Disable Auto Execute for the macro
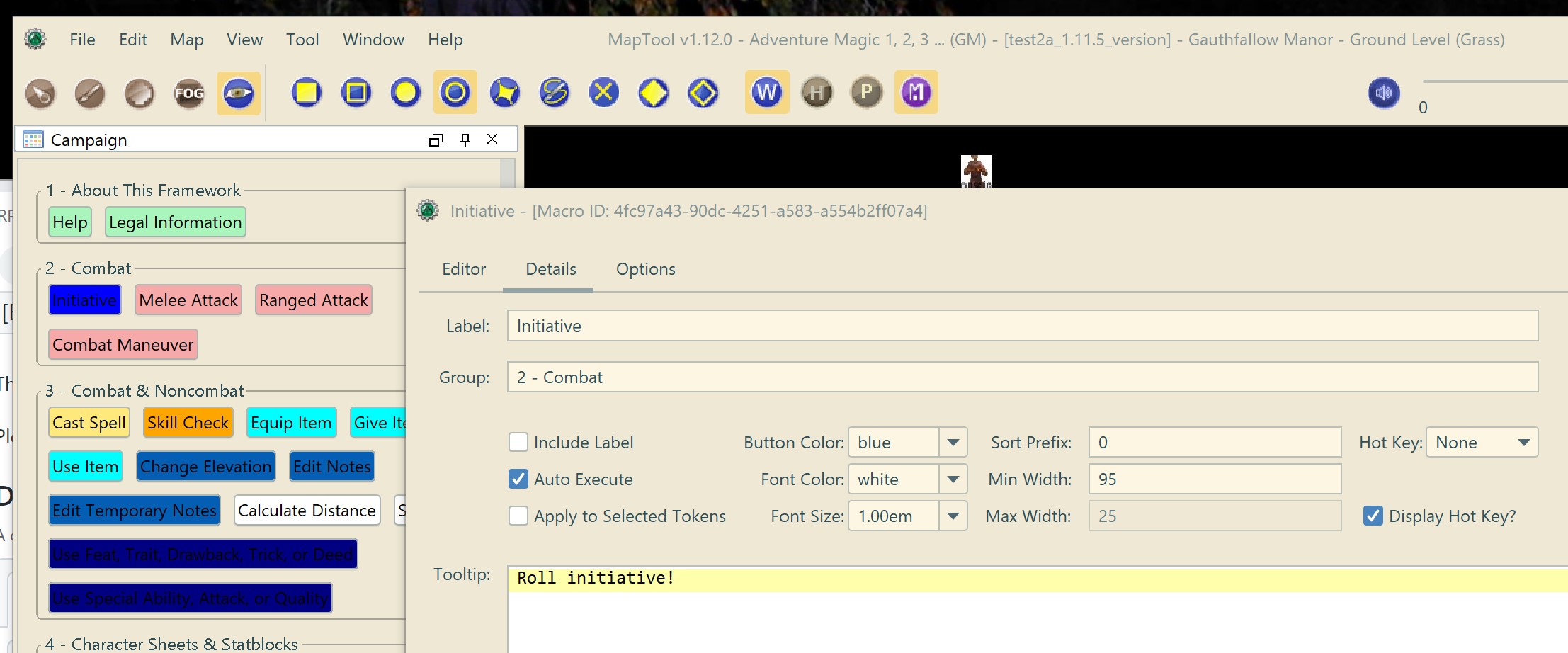1568x653 pixels. [x=518, y=479]
